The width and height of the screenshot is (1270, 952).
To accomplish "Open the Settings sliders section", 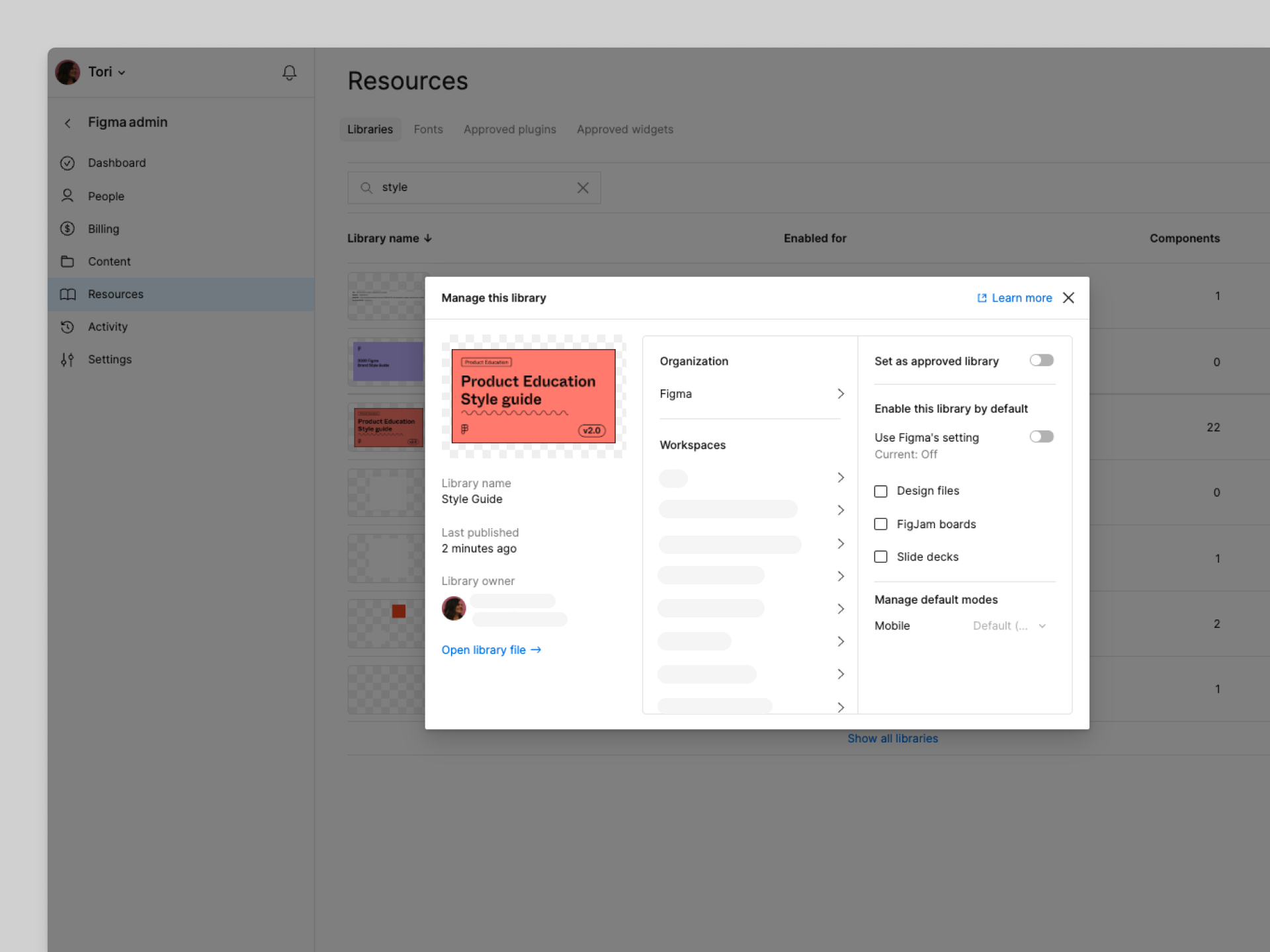I will pyautogui.click(x=67, y=360).
